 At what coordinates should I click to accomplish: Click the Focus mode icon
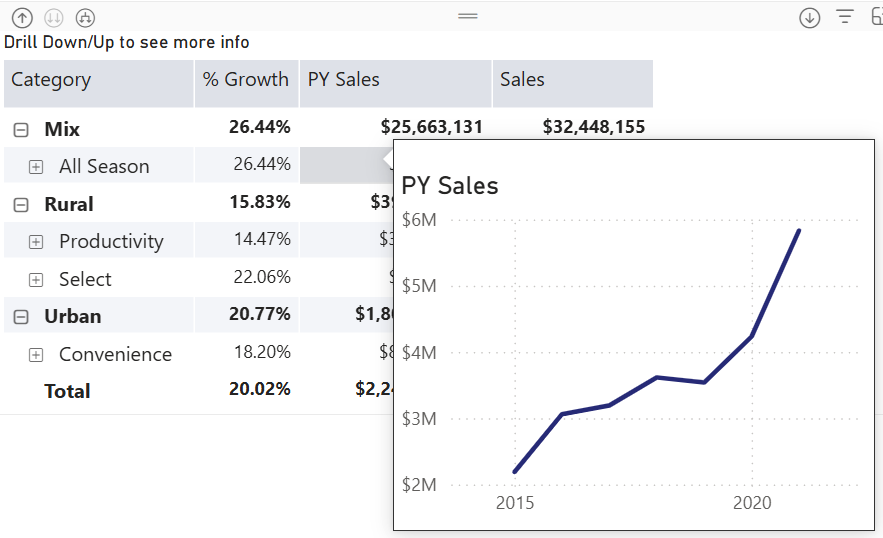point(875,17)
